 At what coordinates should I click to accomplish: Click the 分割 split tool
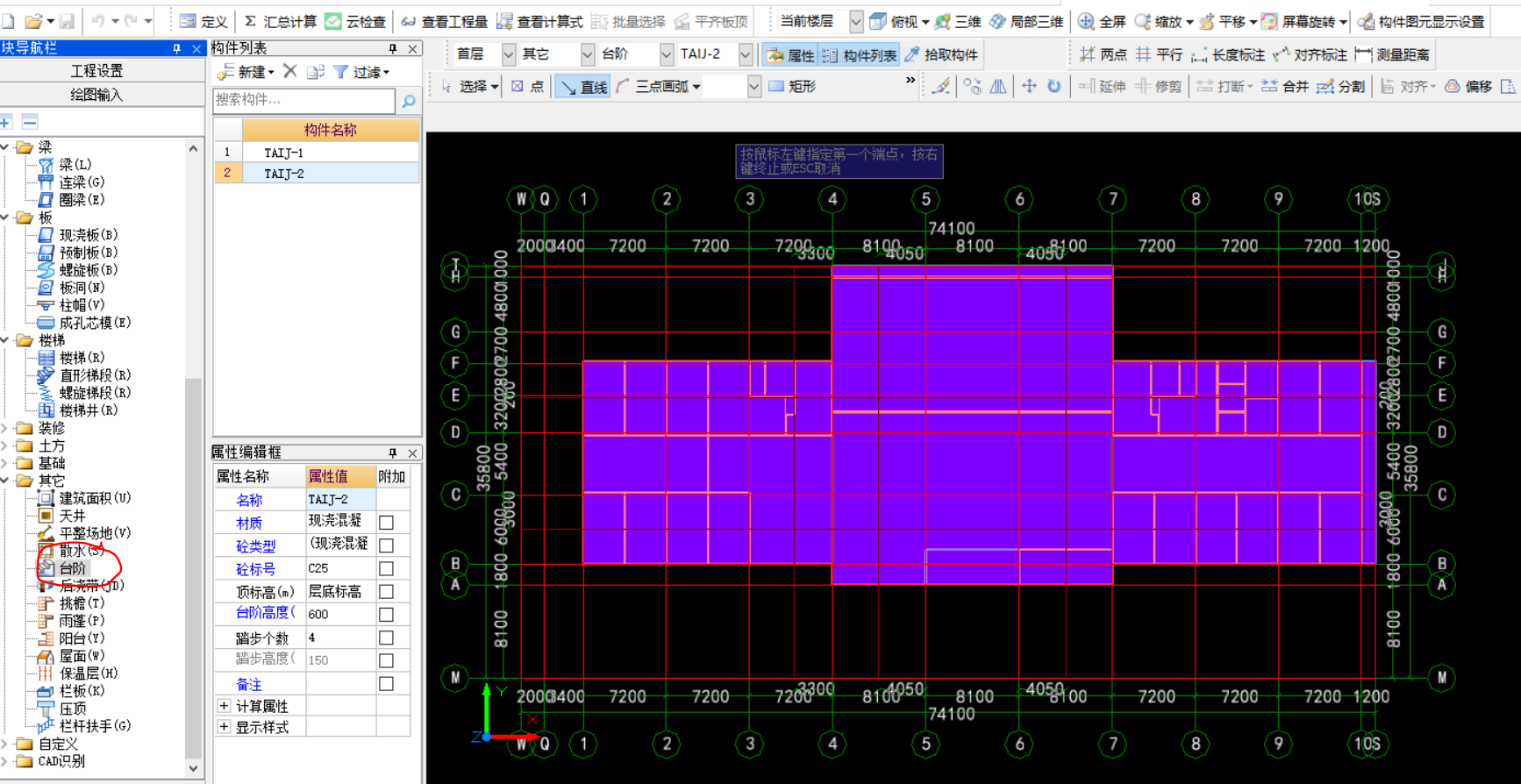[x=1341, y=86]
